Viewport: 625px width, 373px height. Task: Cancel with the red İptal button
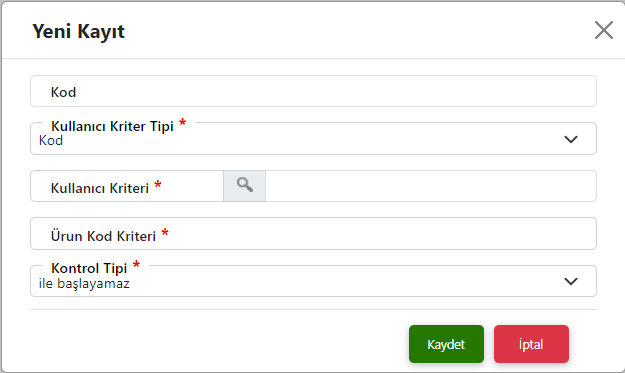(x=531, y=344)
